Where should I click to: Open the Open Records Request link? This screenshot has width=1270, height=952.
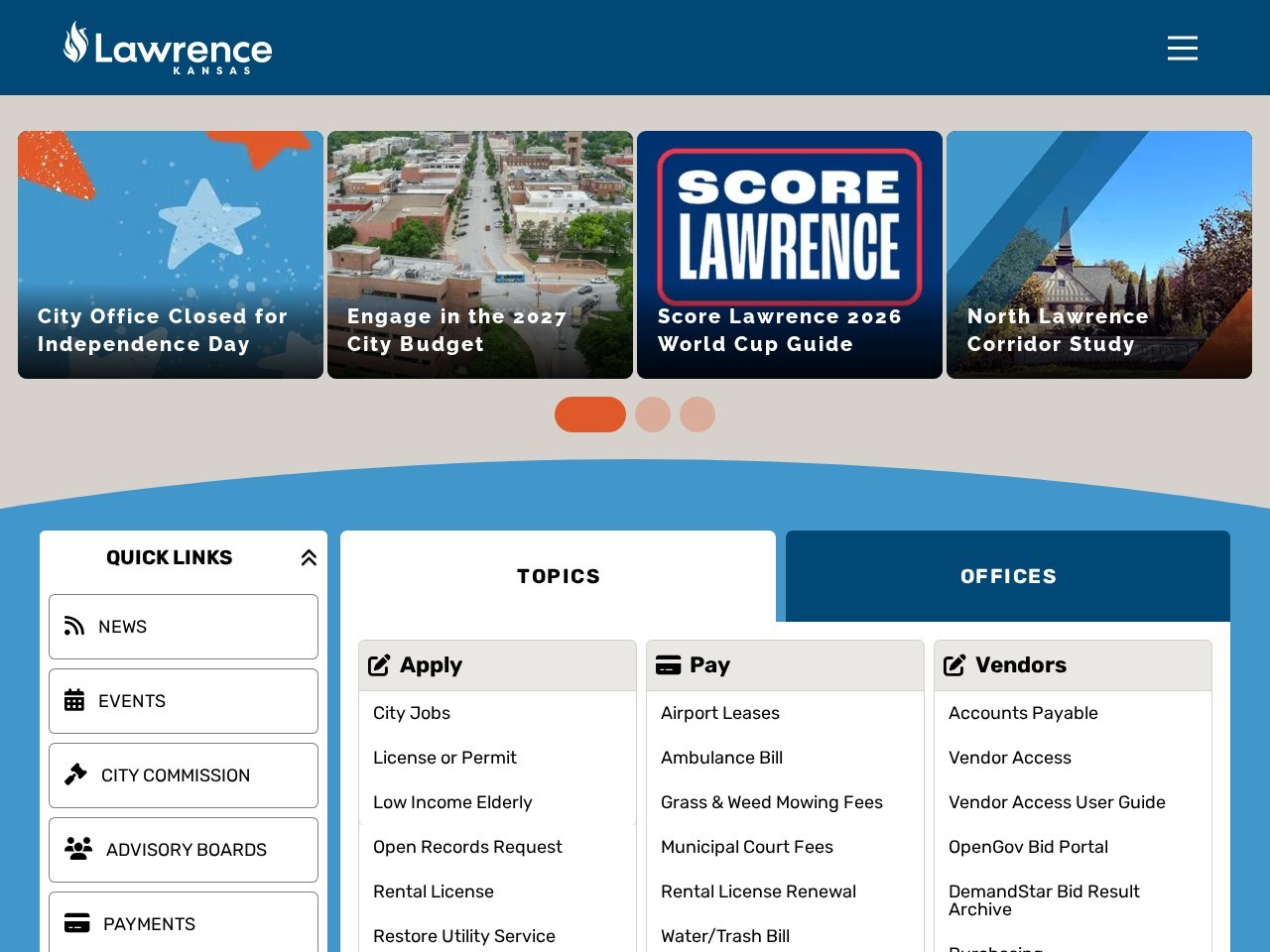click(467, 847)
